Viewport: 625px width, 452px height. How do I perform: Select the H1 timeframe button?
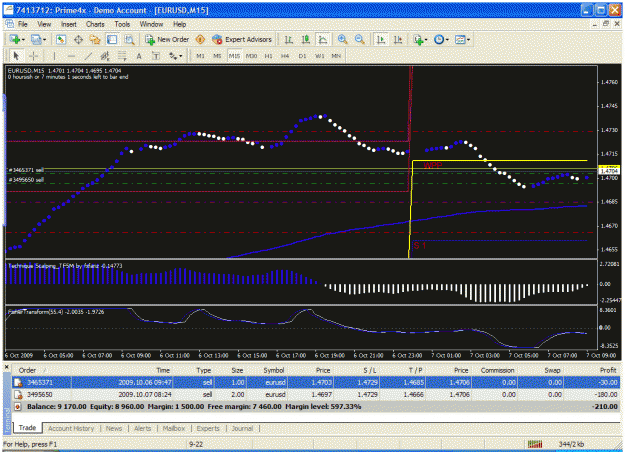point(268,56)
